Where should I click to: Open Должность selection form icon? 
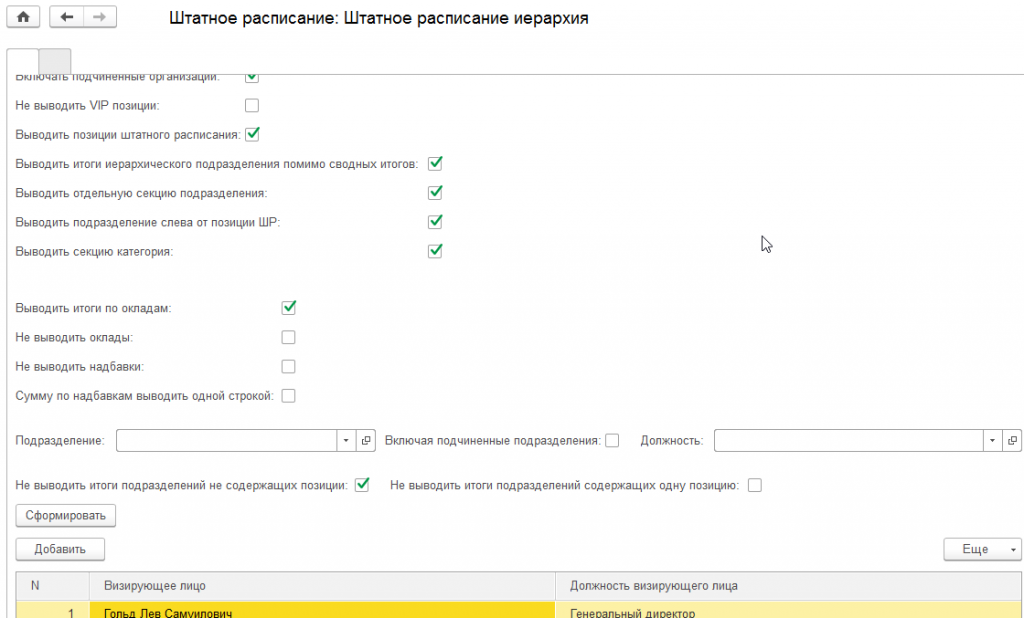point(1012,440)
